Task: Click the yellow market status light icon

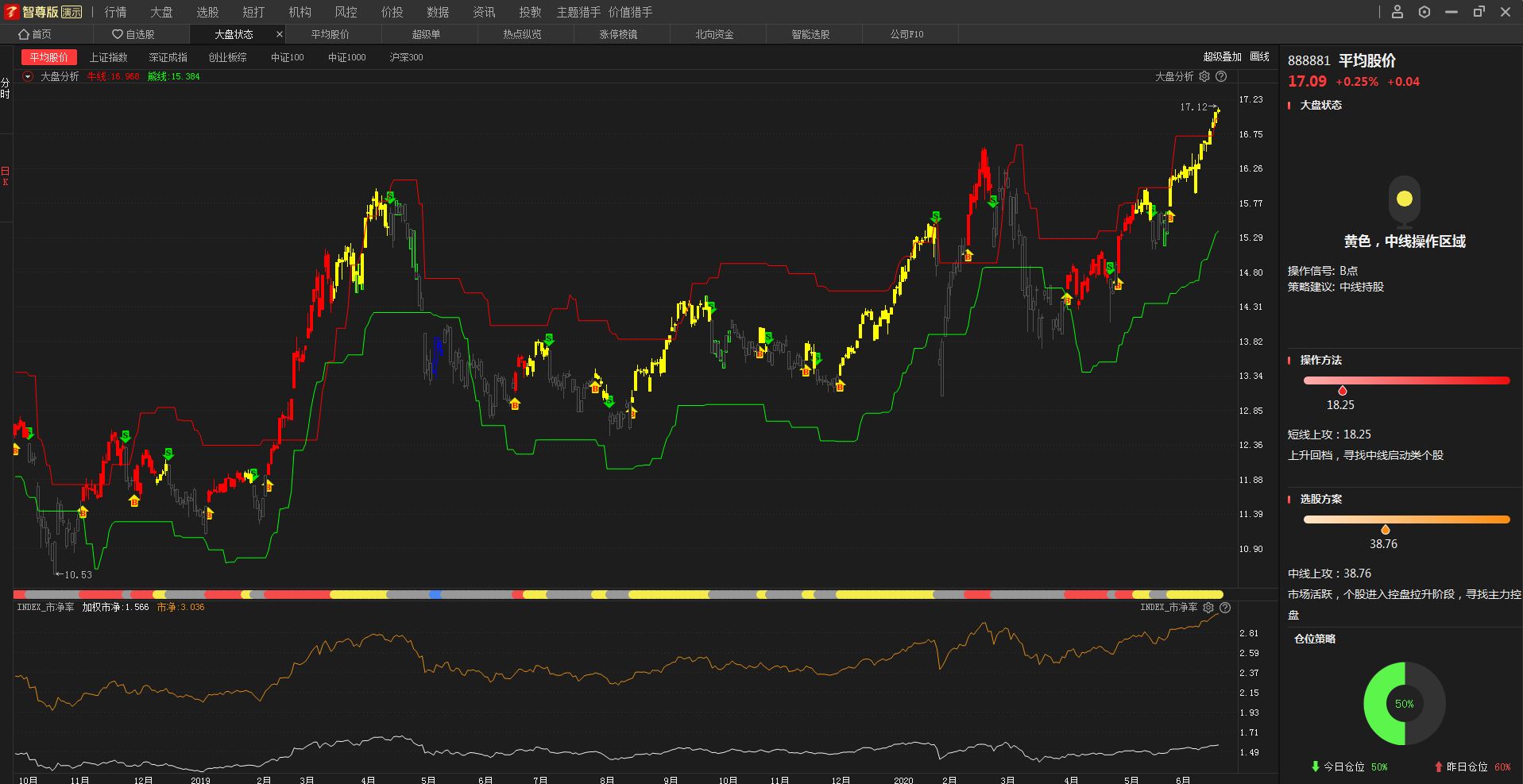Action: click(1405, 199)
